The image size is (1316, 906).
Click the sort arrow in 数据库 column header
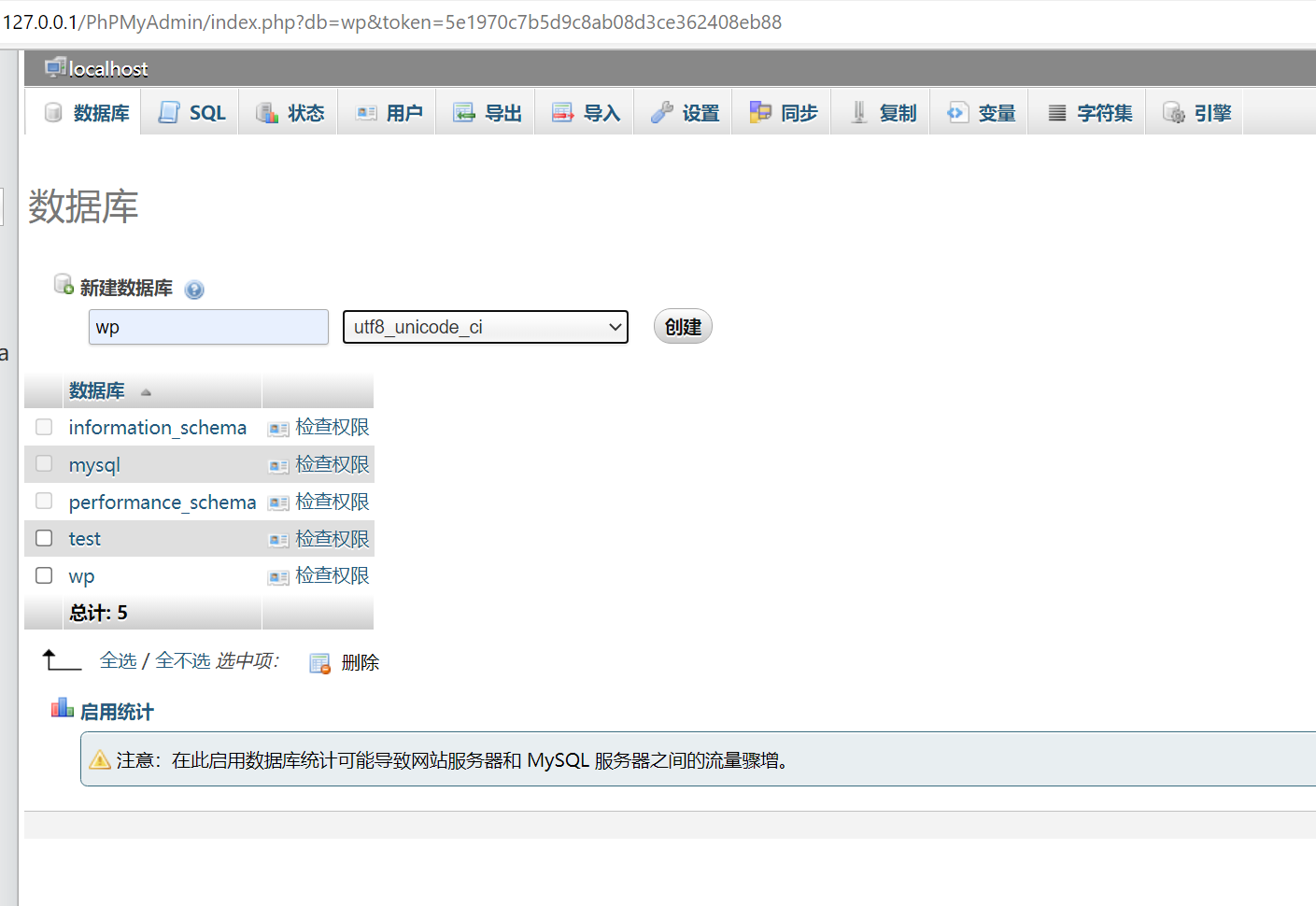pos(146,392)
